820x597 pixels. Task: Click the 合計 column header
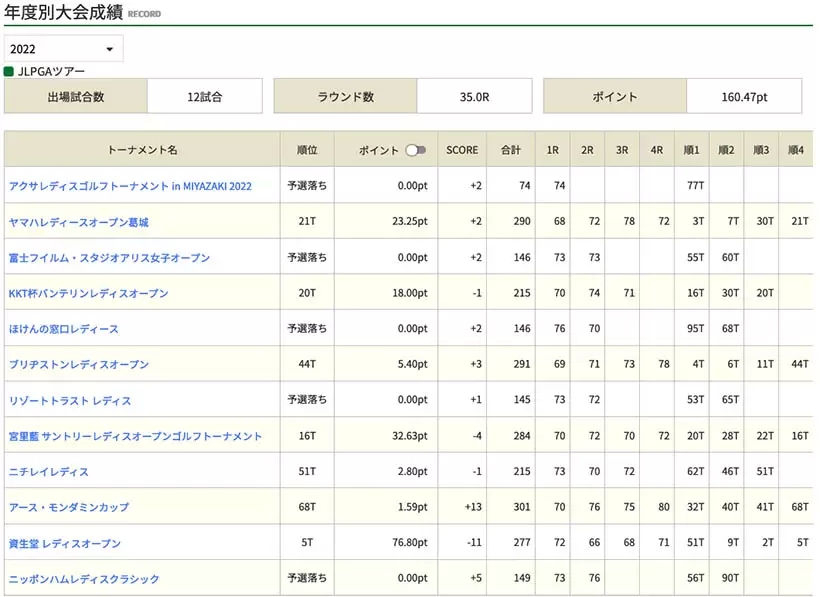511,150
